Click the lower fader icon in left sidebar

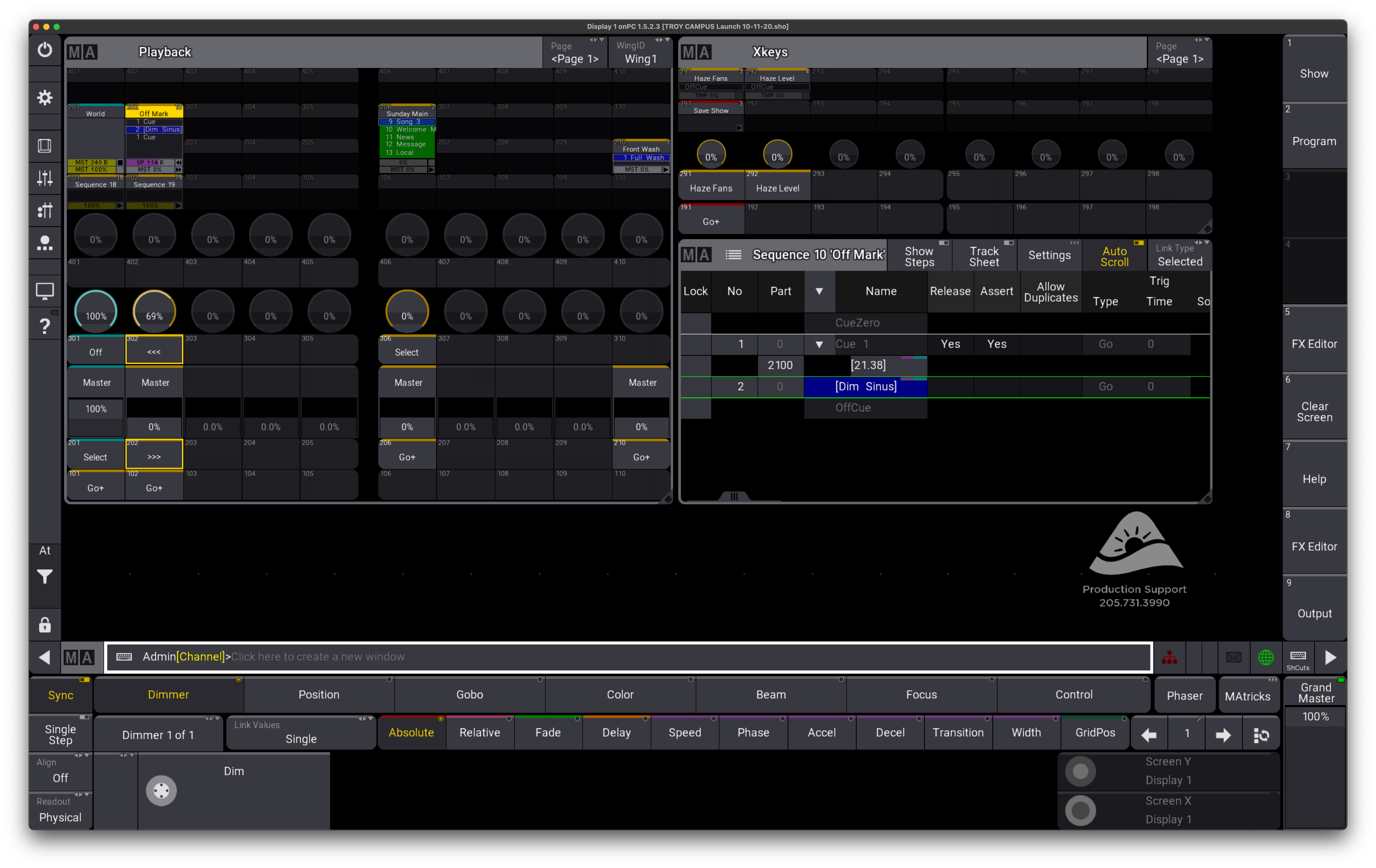[x=45, y=210]
